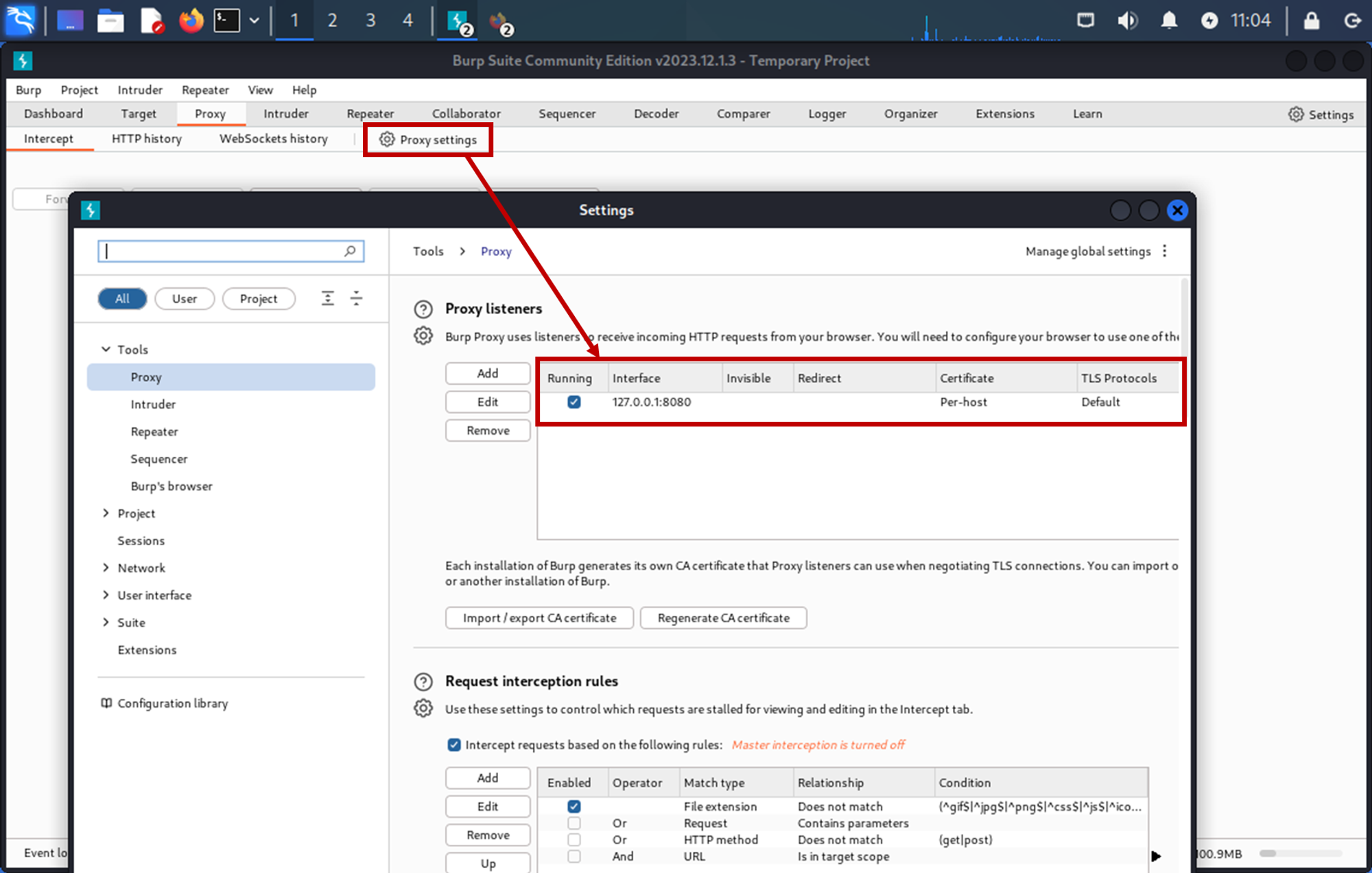Toggle the Running checkbox for 127.0.0.1:8080
Screen dimensions: 1372x873
tap(574, 402)
